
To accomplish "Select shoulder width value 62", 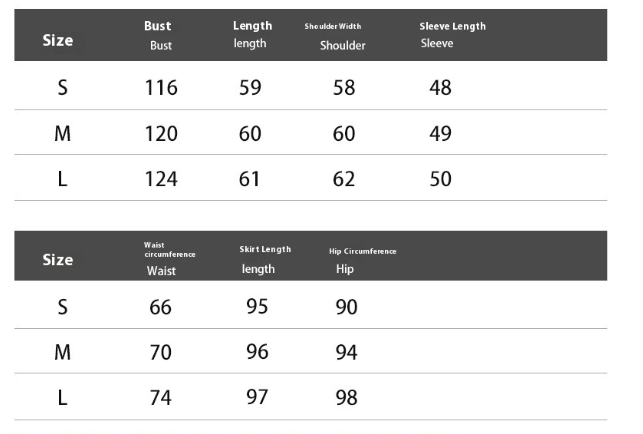I will (x=344, y=180).
